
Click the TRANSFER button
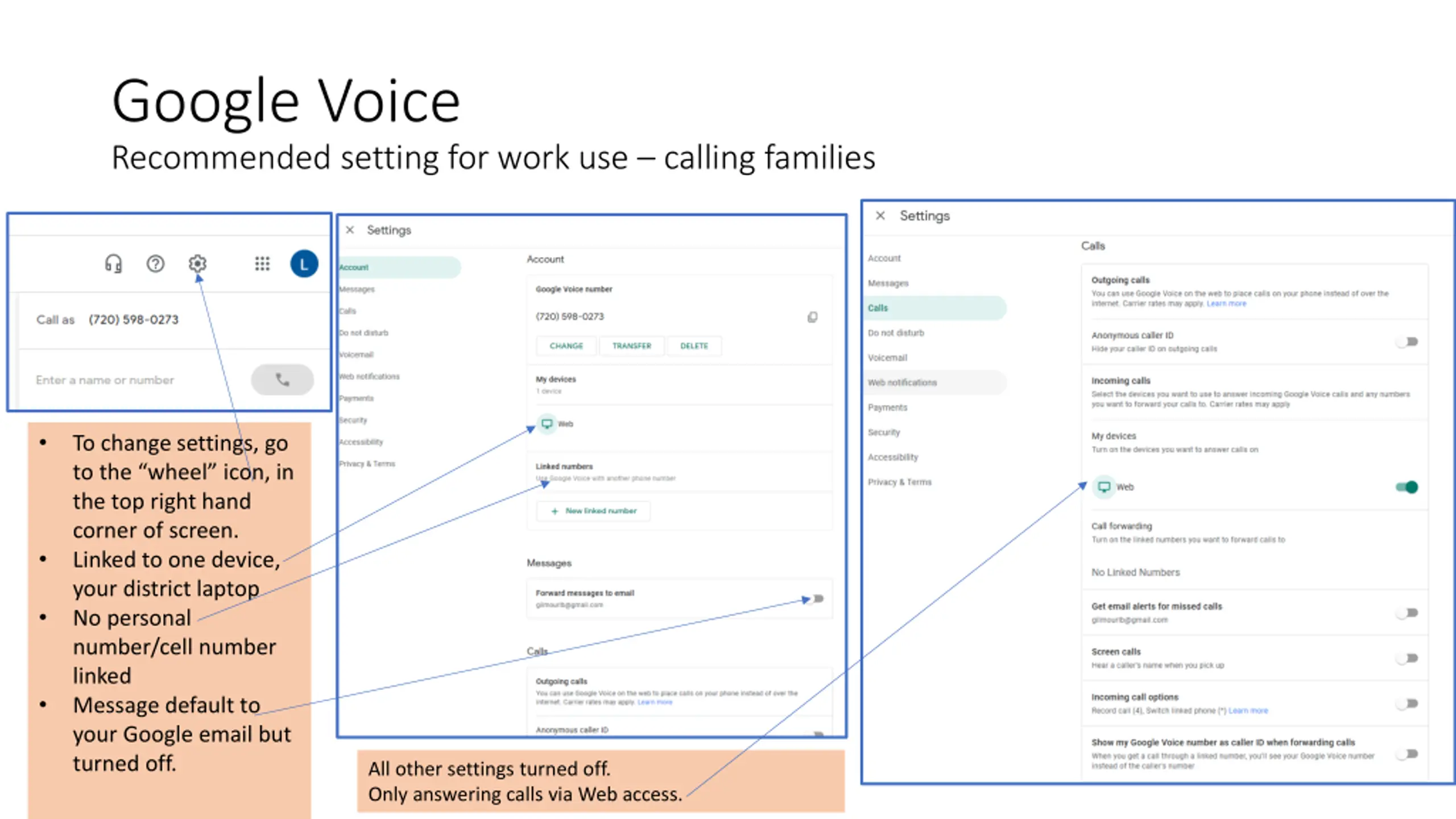coord(631,346)
